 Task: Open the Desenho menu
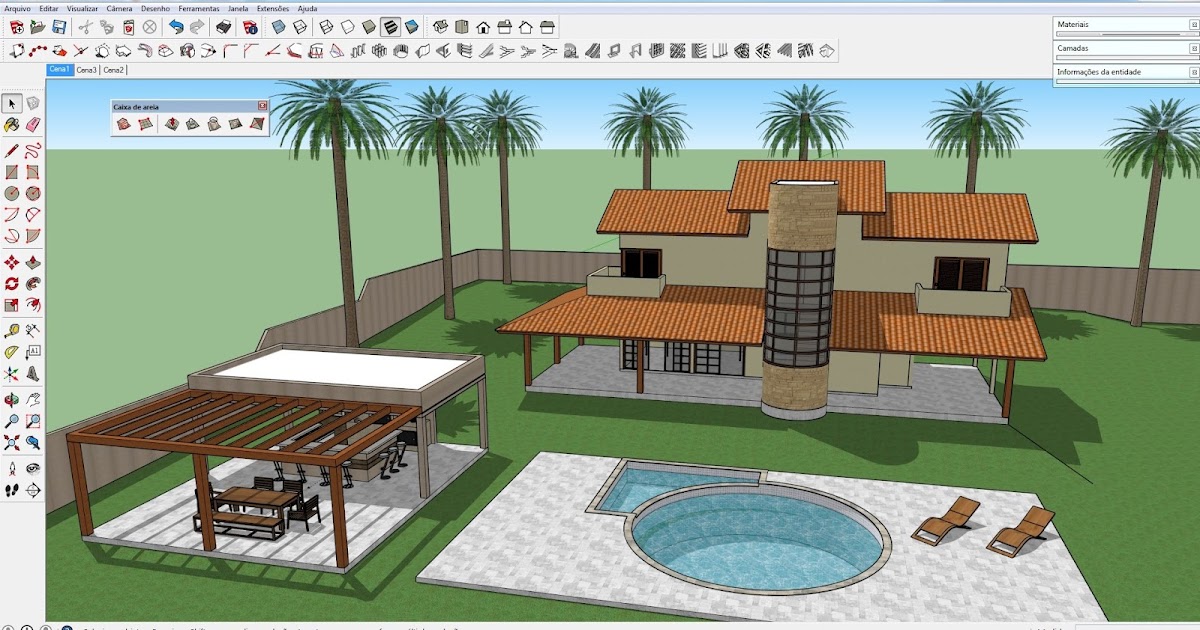click(155, 8)
